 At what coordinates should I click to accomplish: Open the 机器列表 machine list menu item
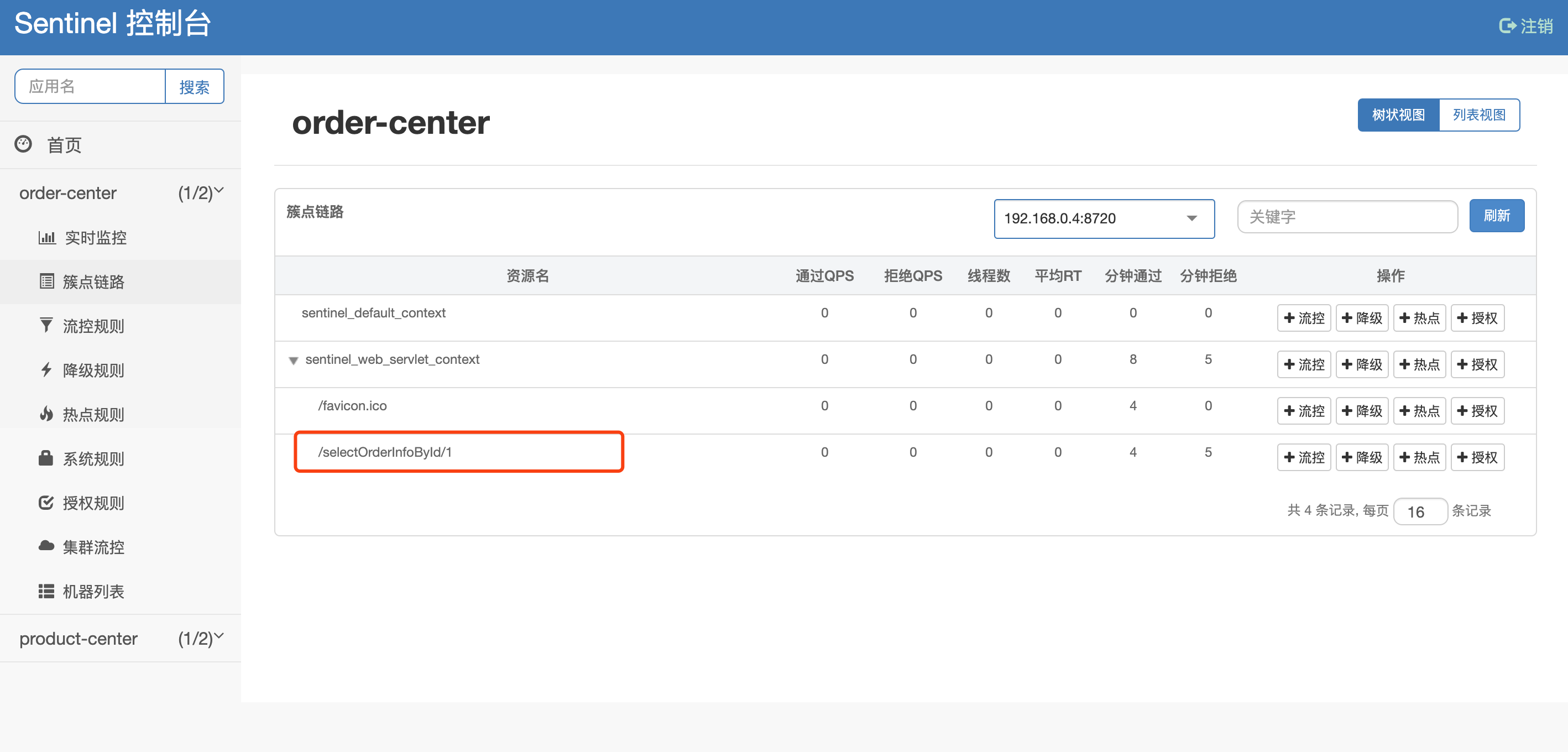tap(93, 591)
